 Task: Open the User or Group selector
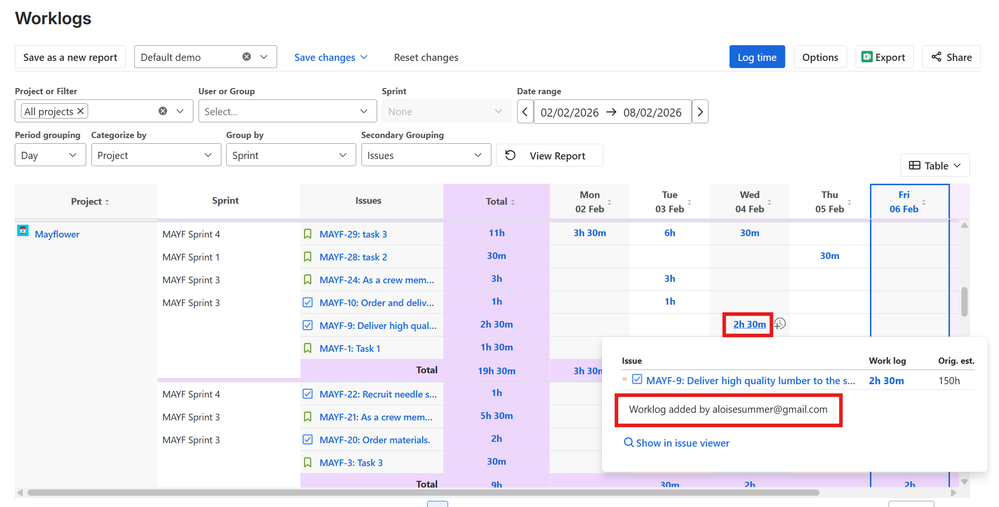click(287, 111)
